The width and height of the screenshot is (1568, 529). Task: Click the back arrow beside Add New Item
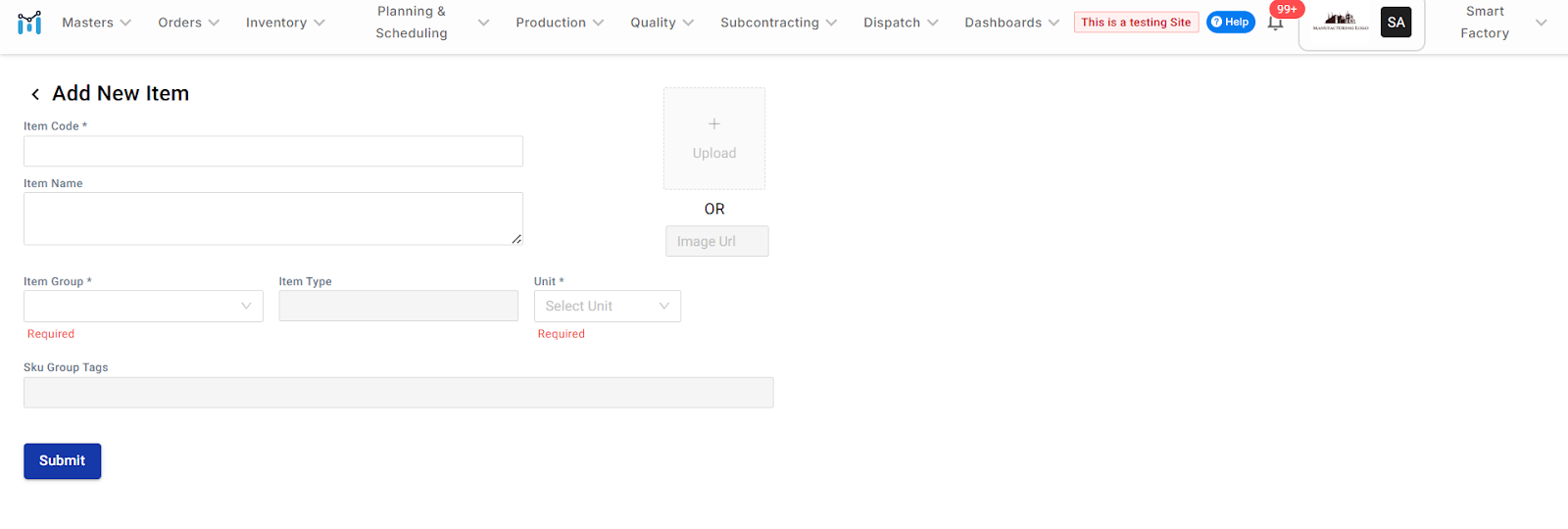click(35, 94)
